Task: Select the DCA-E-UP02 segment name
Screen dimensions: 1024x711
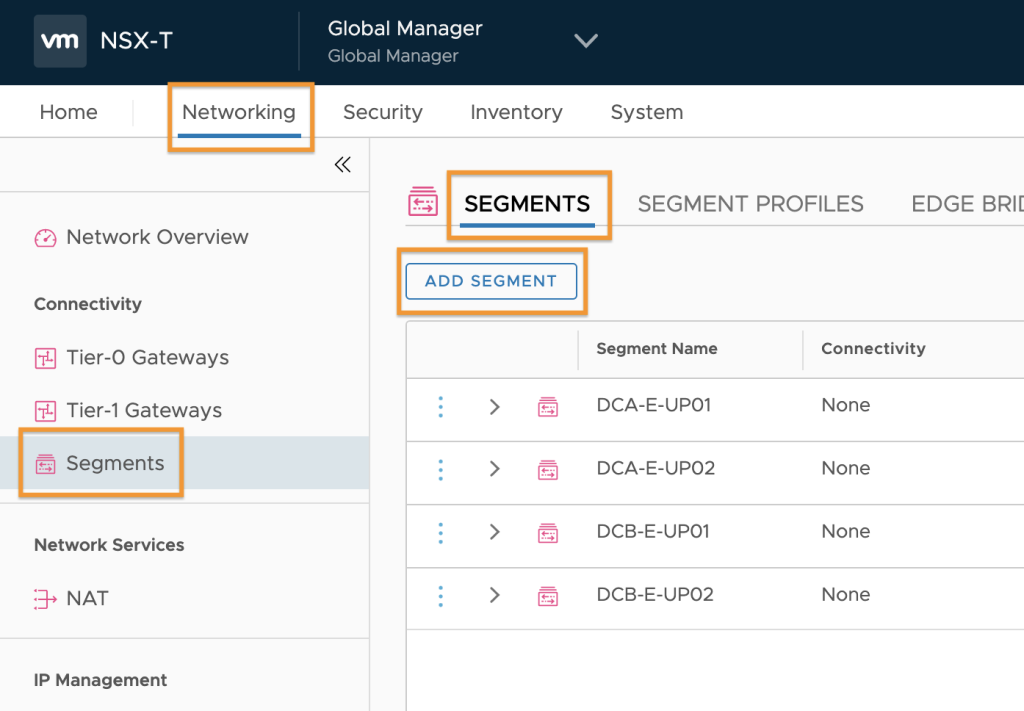Action: (656, 468)
